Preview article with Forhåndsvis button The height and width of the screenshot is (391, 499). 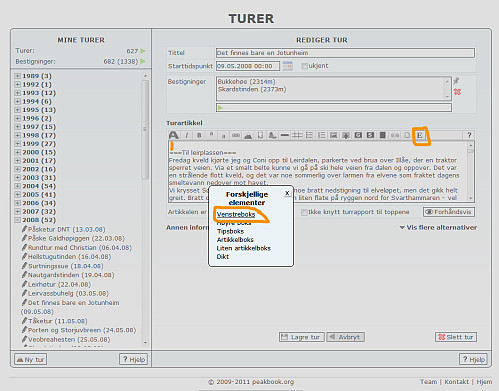click(x=449, y=212)
